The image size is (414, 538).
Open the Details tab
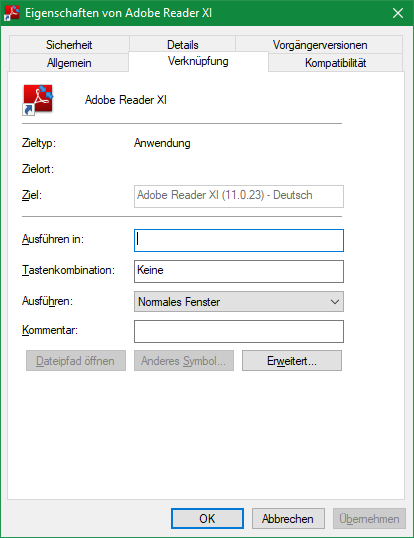(182, 45)
